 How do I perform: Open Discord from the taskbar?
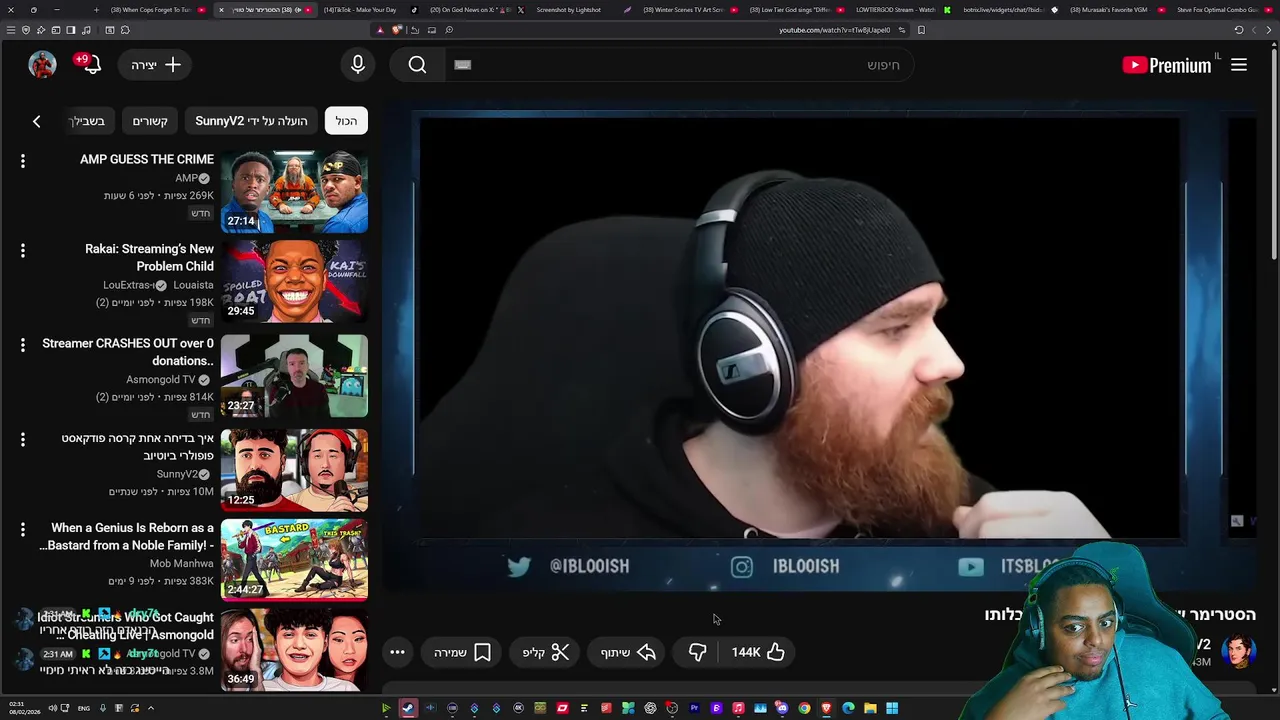(782, 708)
